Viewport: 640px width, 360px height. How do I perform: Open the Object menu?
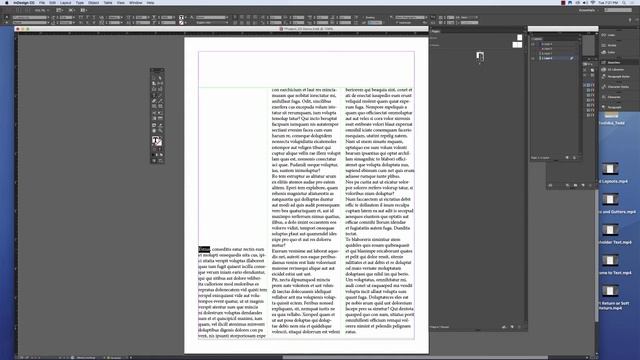[x=93, y=3]
